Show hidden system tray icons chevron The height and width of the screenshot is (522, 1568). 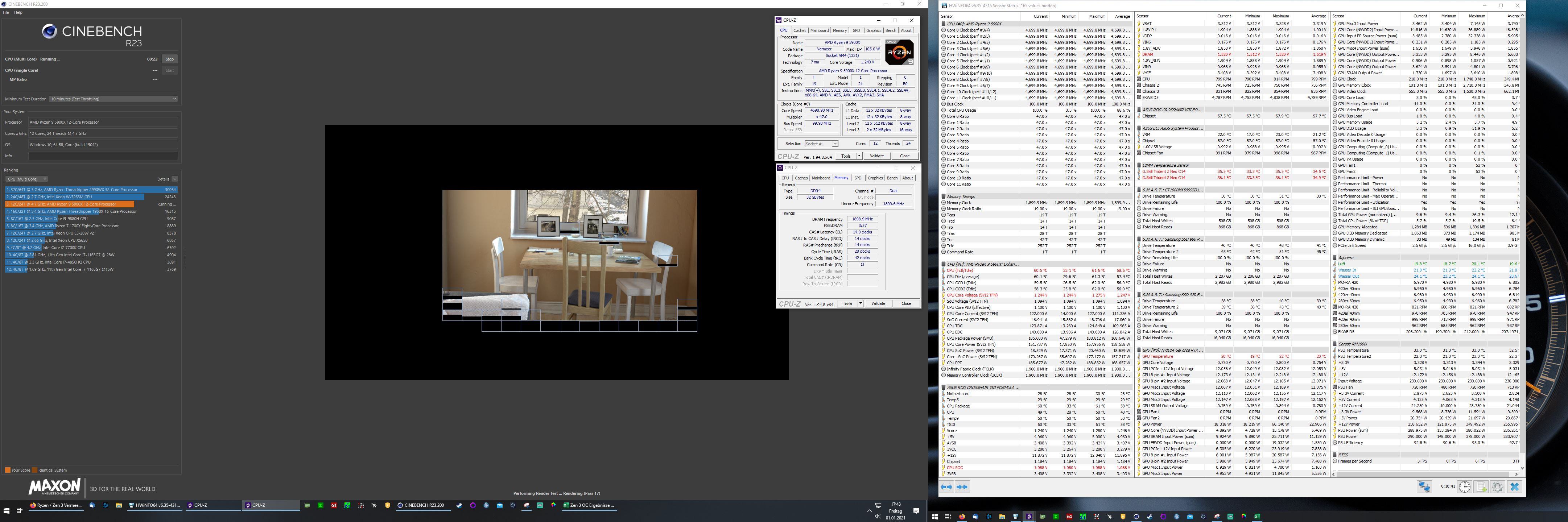tap(869, 510)
